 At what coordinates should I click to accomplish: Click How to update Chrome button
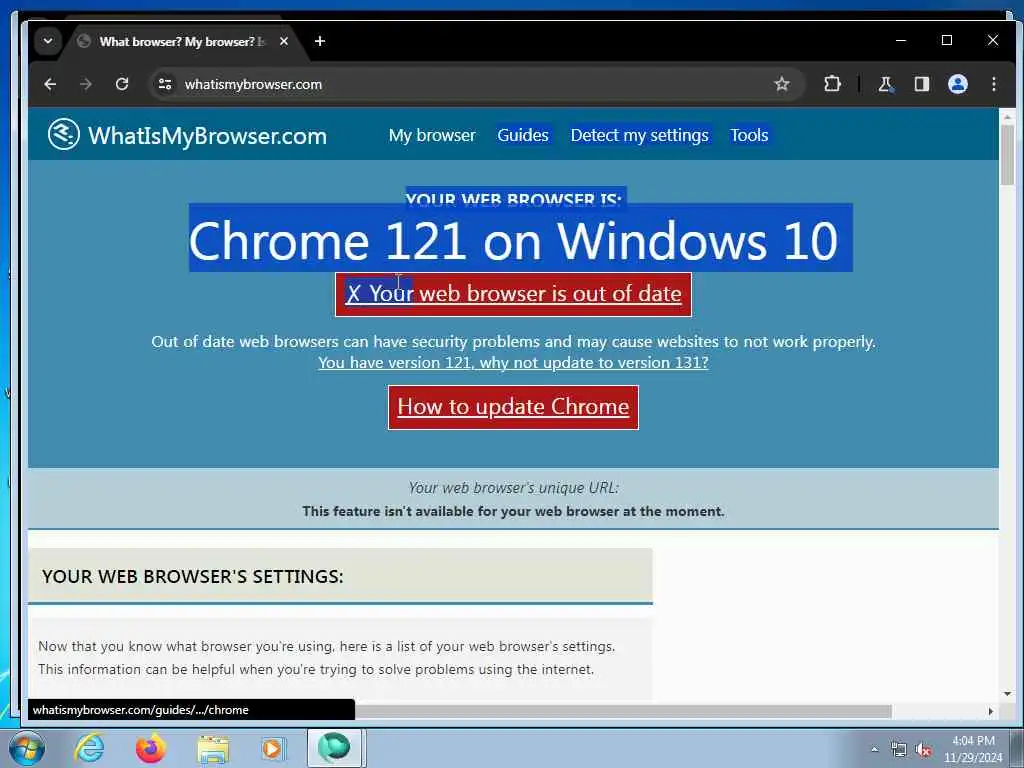513,407
